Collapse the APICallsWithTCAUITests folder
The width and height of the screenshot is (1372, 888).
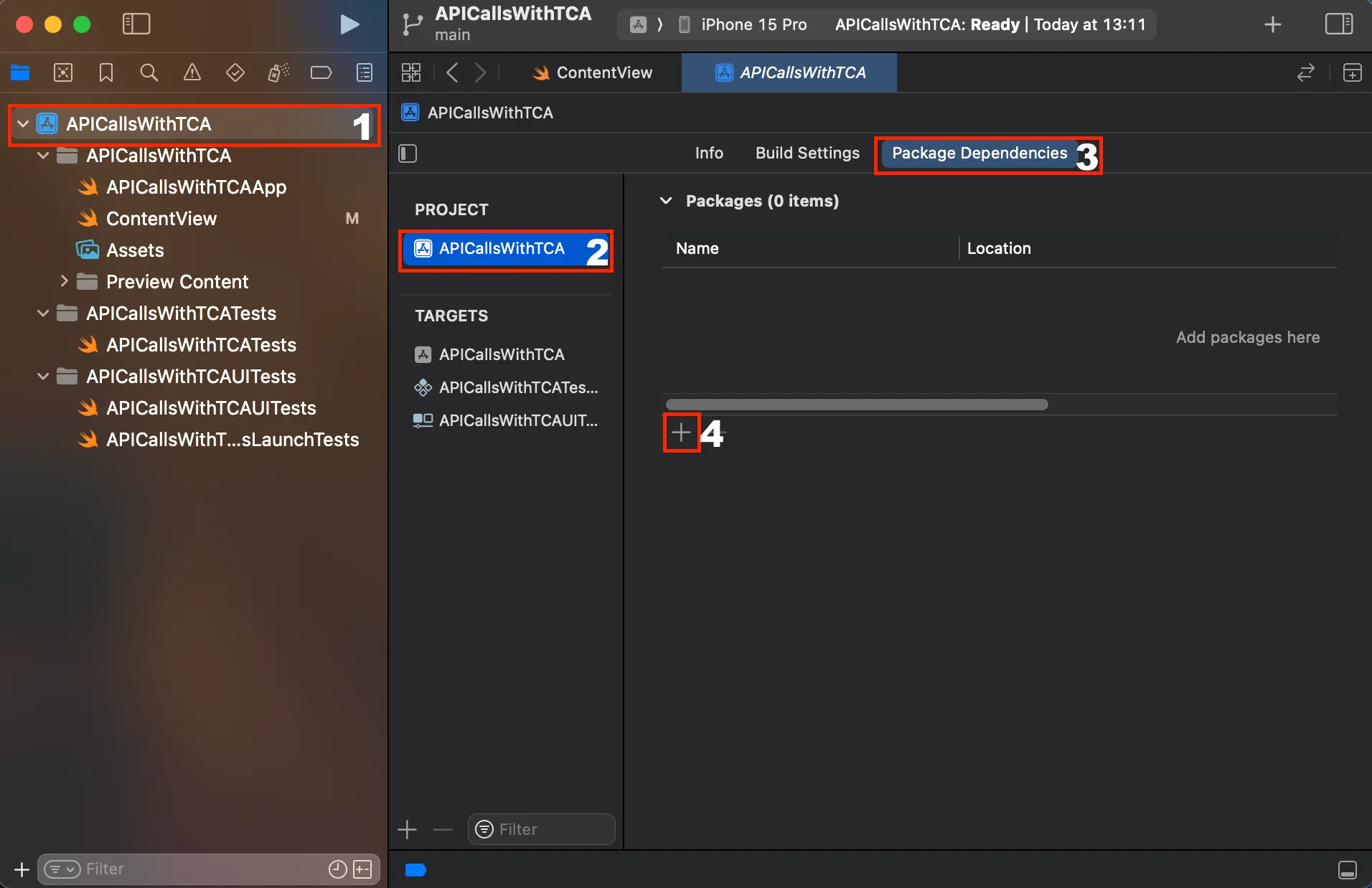click(43, 377)
